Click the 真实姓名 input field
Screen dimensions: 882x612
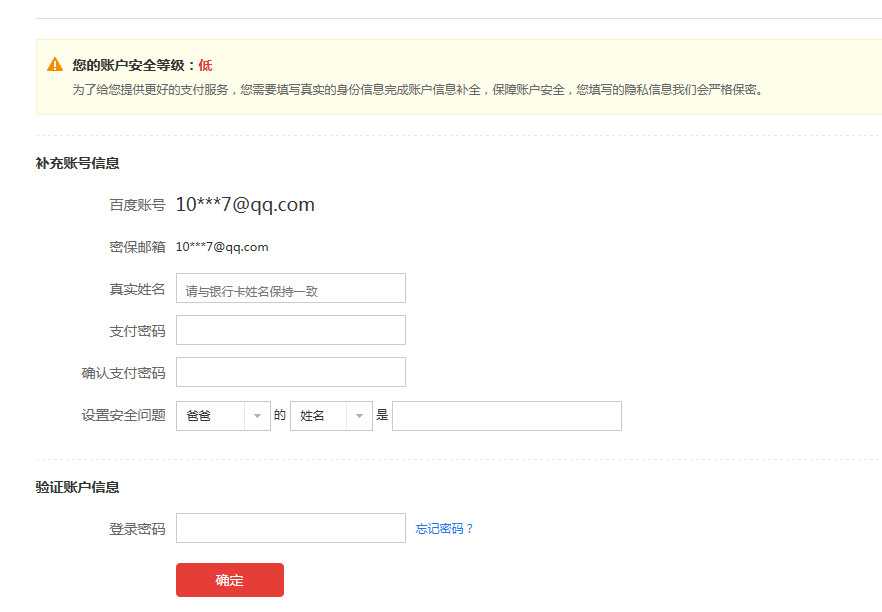point(290,288)
